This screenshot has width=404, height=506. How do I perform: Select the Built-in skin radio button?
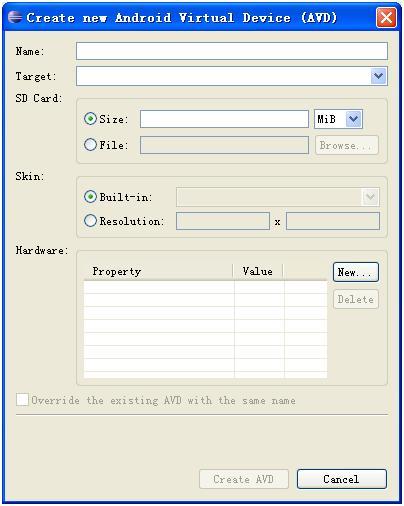click(90, 197)
